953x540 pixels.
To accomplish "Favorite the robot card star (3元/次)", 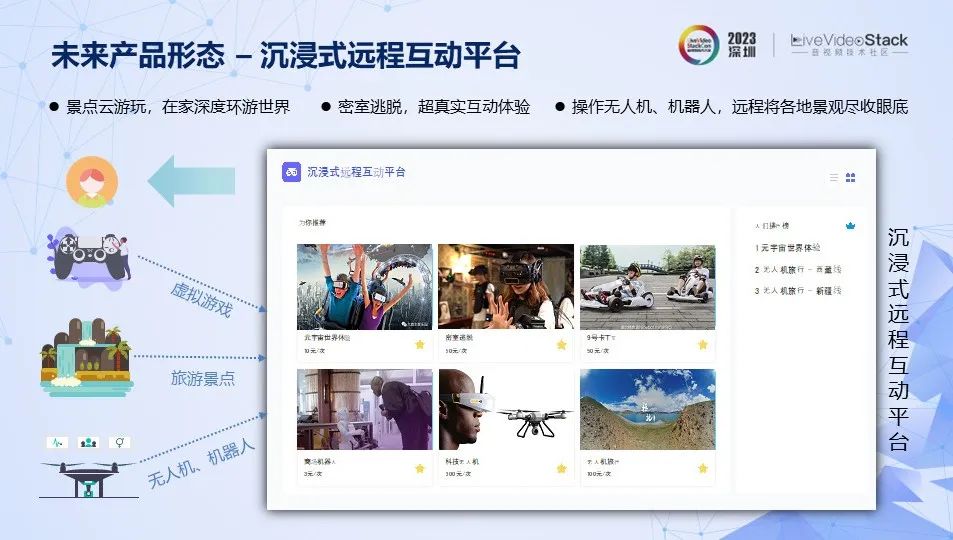I will pos(420,468).
